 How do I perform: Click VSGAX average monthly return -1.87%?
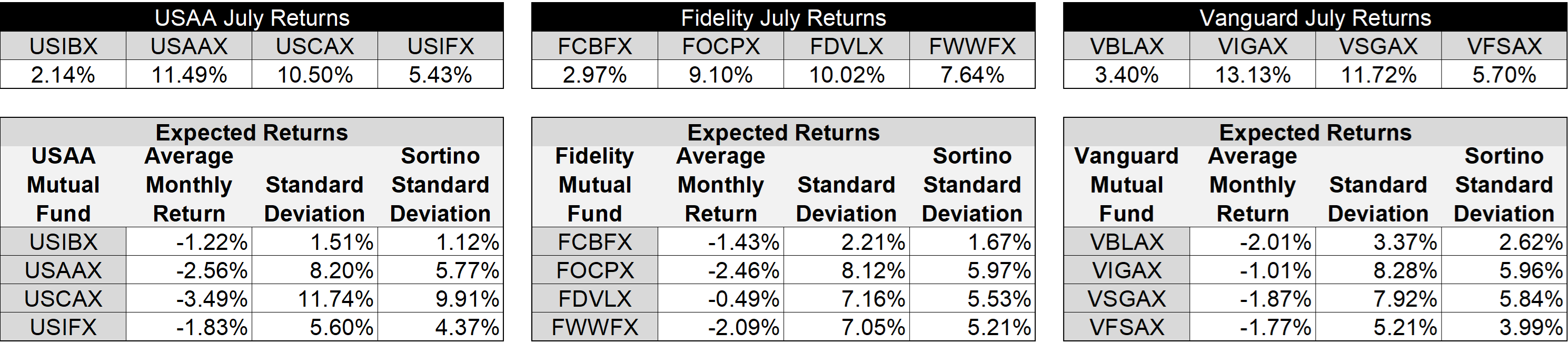pyautogui.click(x=1253, y=299)
